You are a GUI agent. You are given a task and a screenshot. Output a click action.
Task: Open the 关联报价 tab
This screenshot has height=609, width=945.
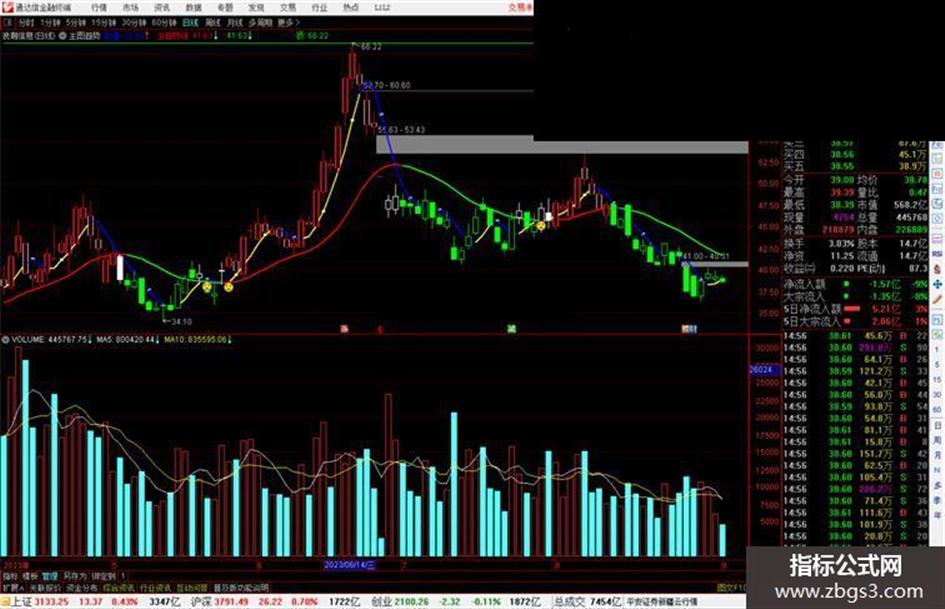(x=45, y=587)
